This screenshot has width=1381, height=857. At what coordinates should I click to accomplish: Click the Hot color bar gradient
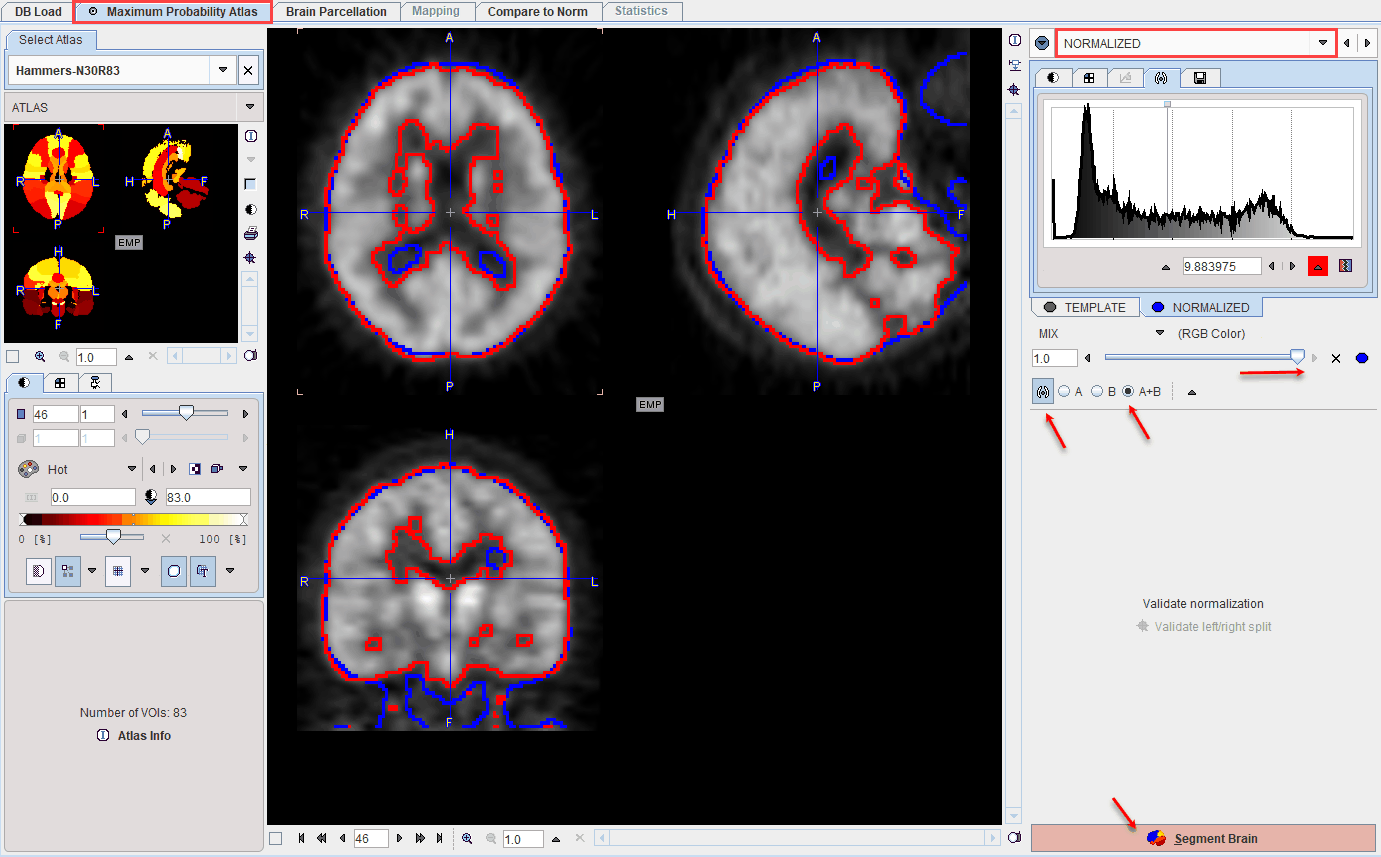click(x=132, y=520)
